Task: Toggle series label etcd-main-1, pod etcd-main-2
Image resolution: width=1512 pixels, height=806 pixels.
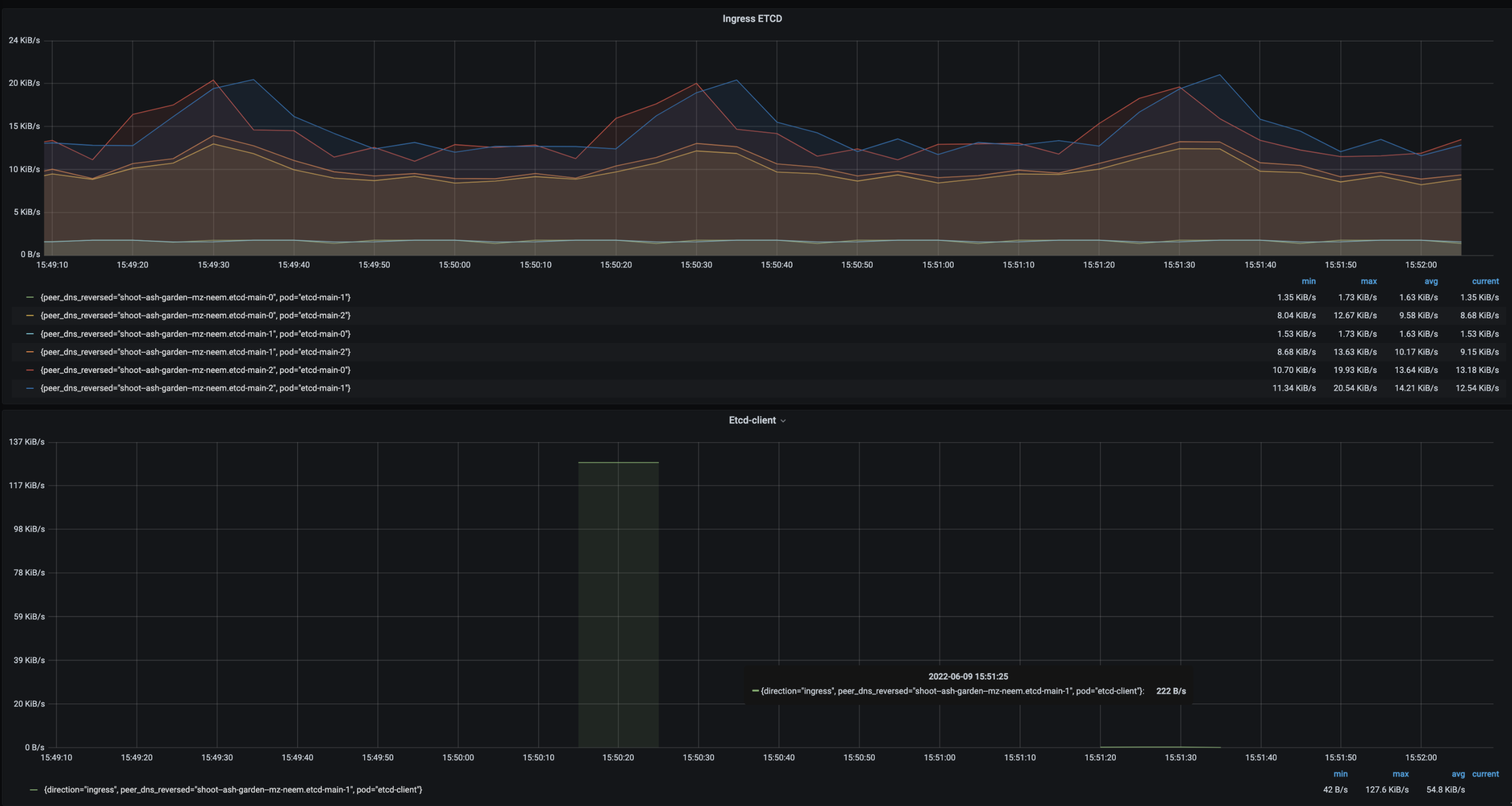Action: (x=195, y=352)
